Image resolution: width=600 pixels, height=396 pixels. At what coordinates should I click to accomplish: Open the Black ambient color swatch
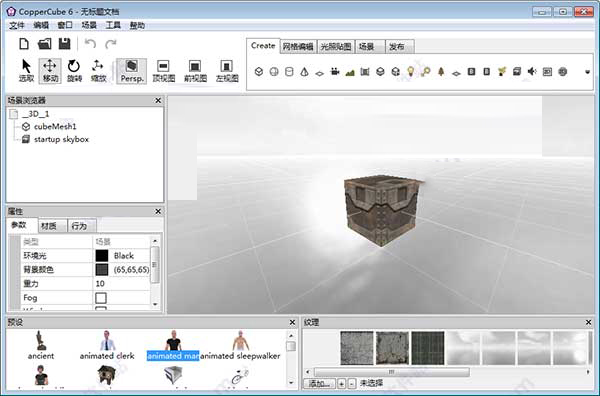102,256
